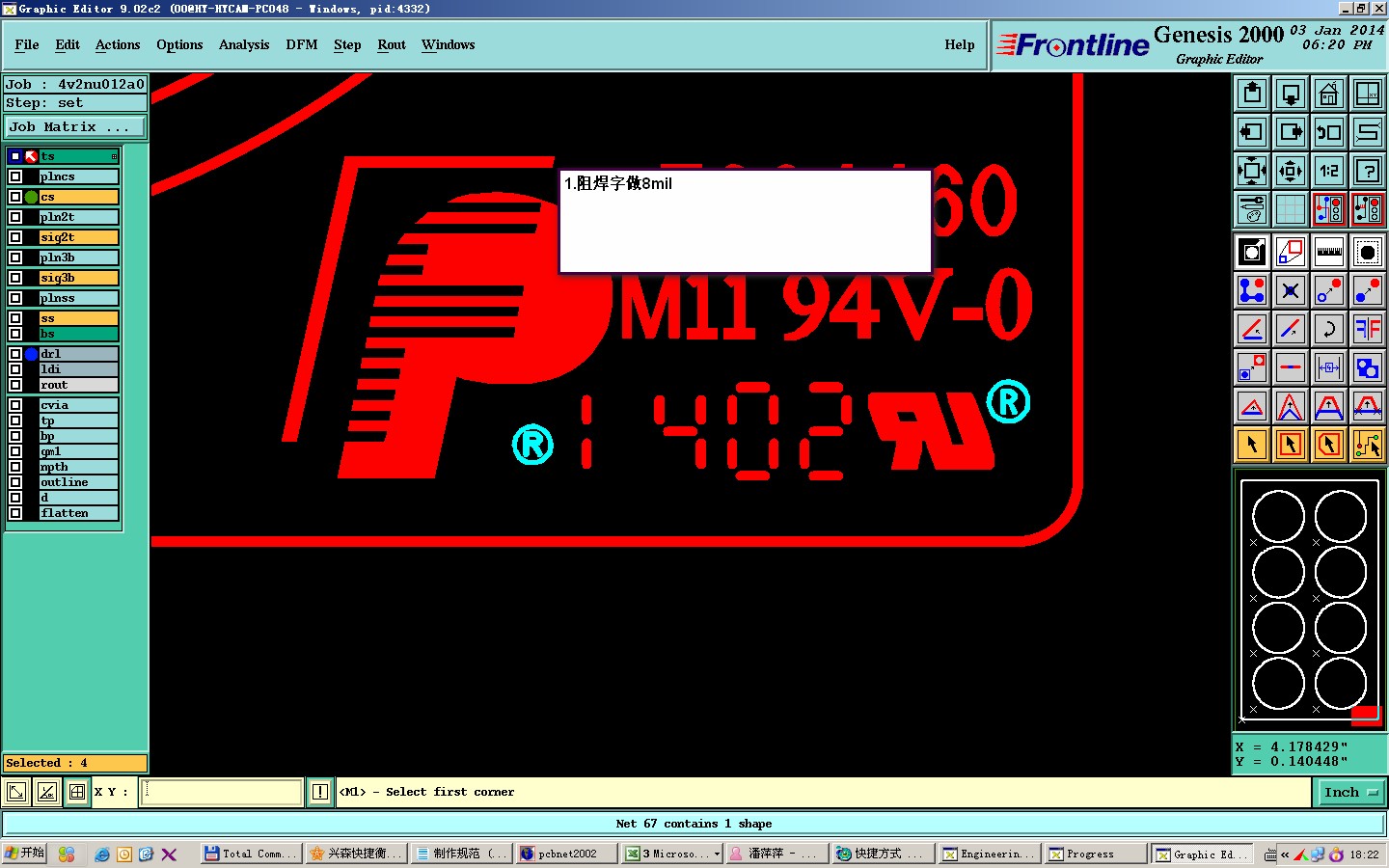
Task: Open the pcbnet2002 taskbar item
Action: [566, 854]
